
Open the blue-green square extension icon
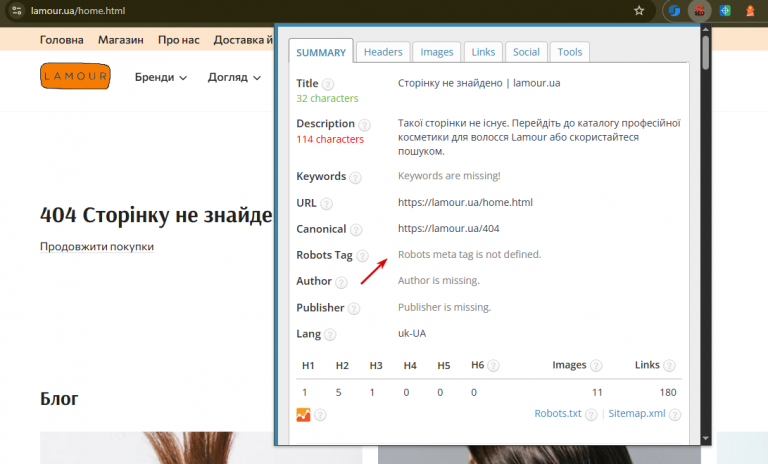(x=725, y=10)
